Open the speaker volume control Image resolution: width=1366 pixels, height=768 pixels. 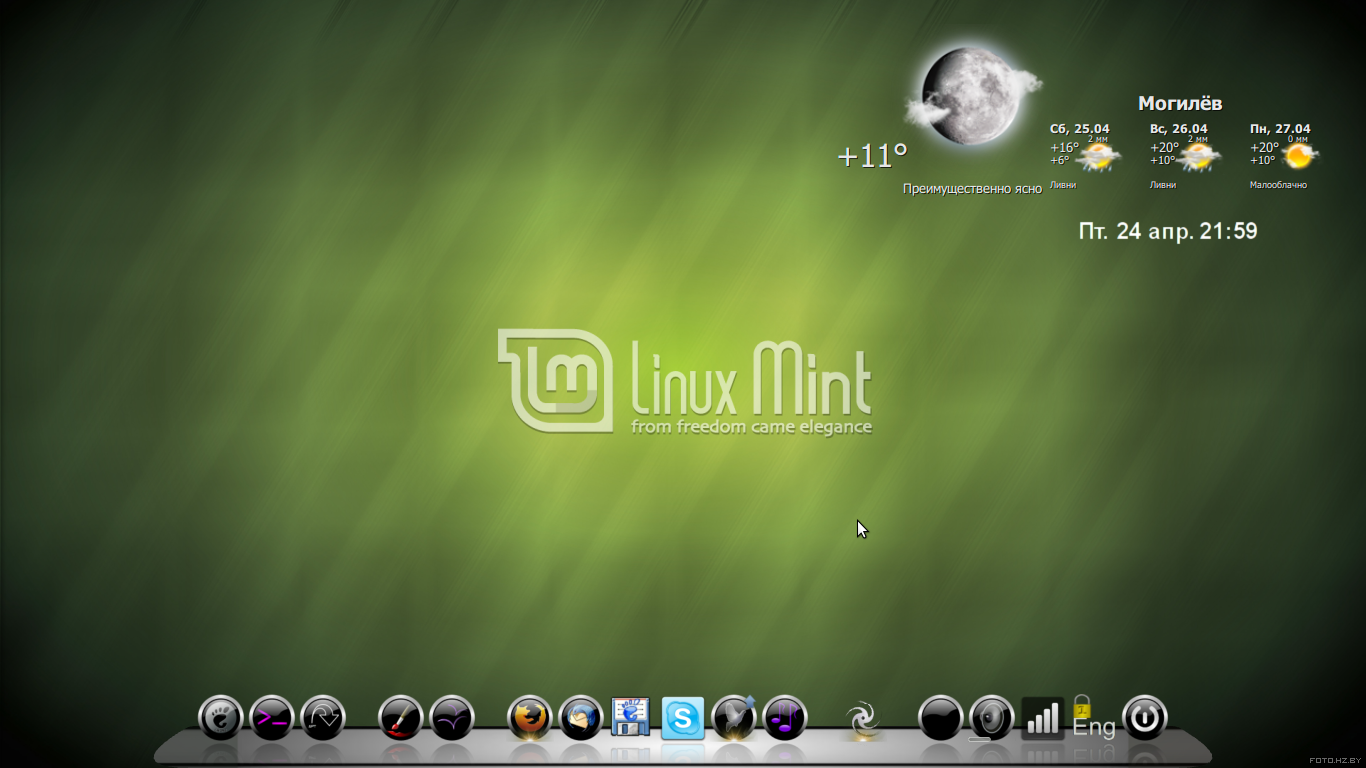click(x=991, y=717)
